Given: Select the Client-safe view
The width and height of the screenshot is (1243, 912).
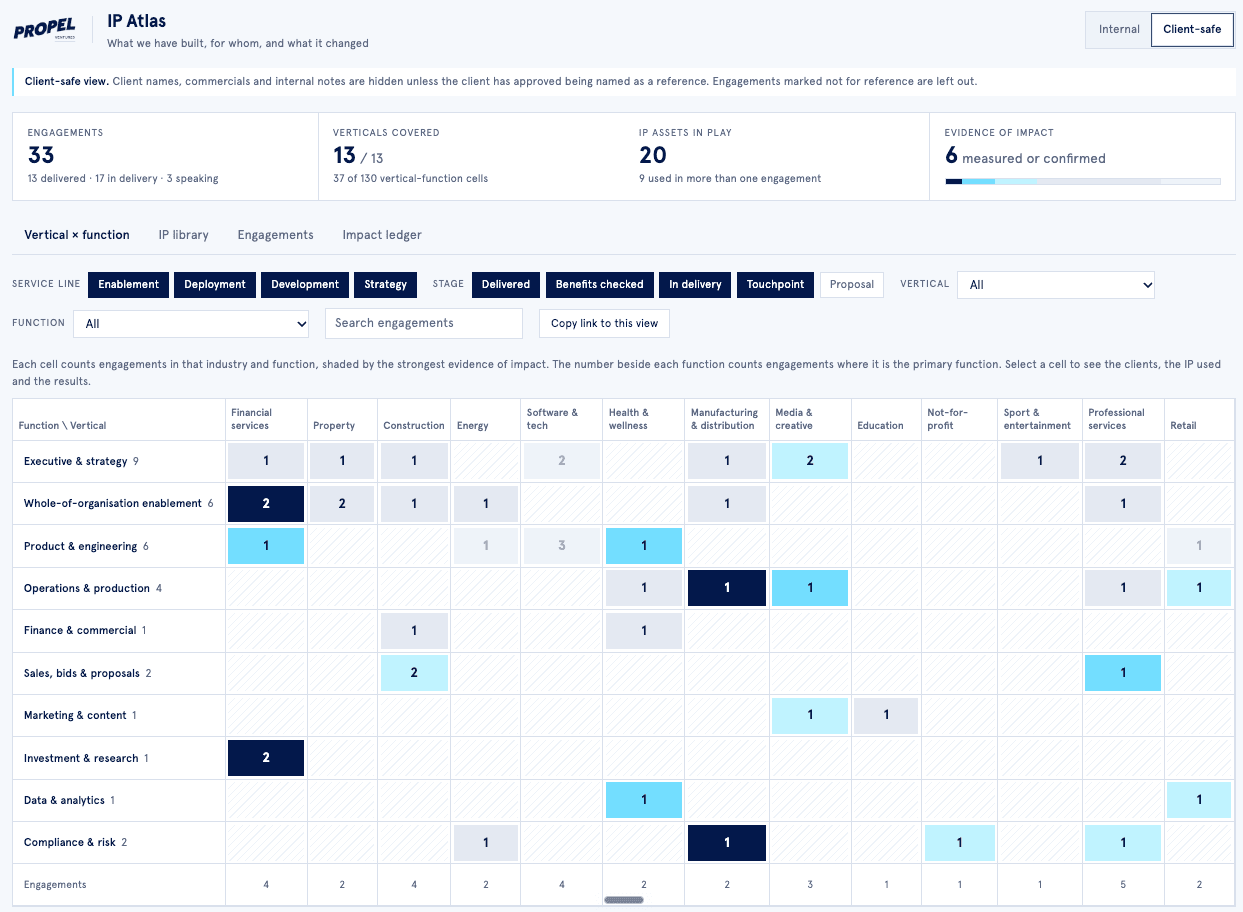Looking at the screenshot, I should pyautogui.click(x=1192, y=29).
